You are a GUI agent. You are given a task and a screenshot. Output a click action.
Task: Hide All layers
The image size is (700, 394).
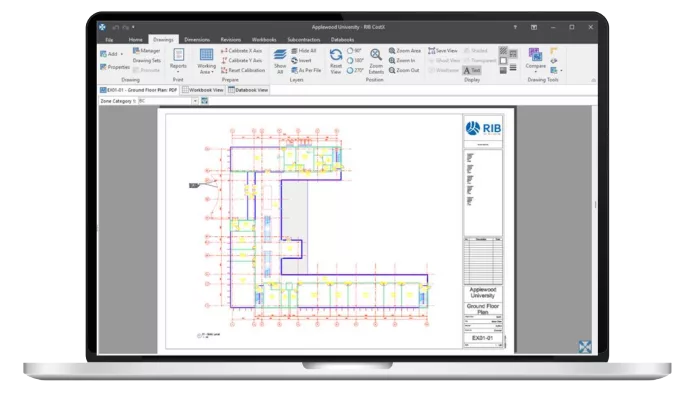tap(304, 51)
